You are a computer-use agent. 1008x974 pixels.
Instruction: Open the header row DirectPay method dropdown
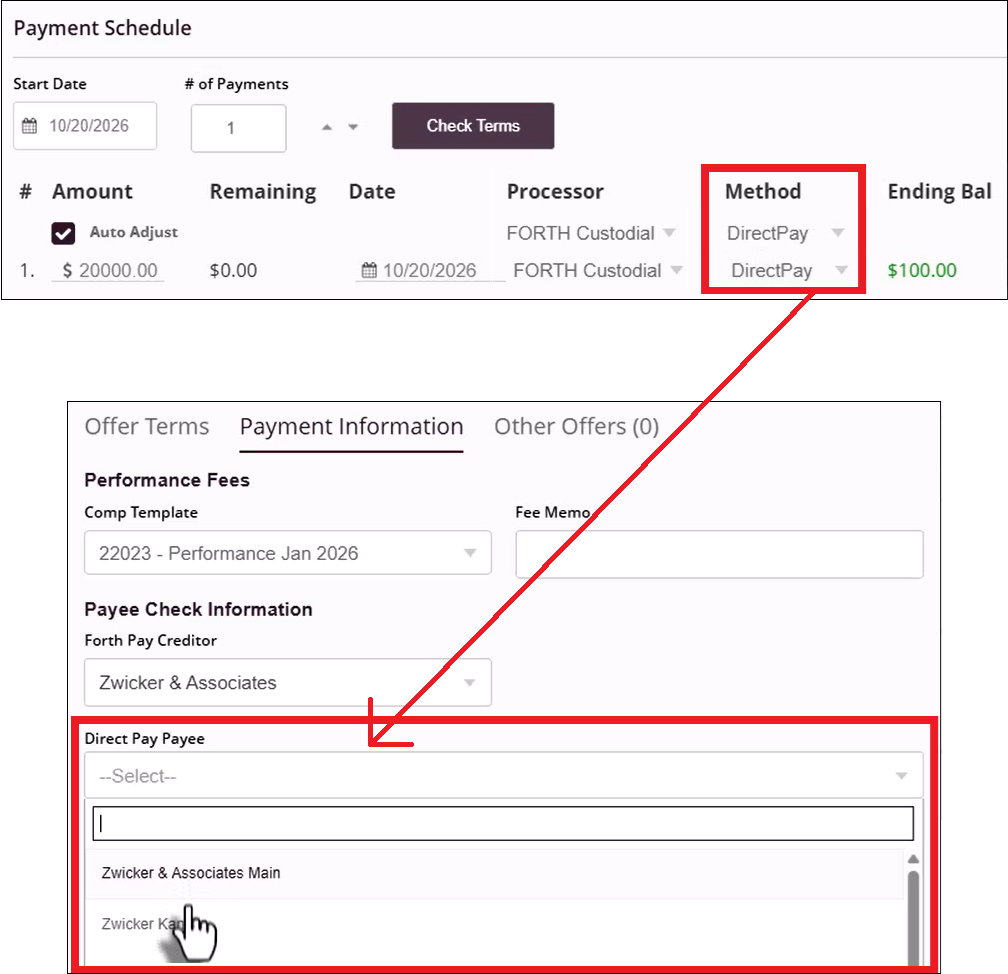[785, 233]
